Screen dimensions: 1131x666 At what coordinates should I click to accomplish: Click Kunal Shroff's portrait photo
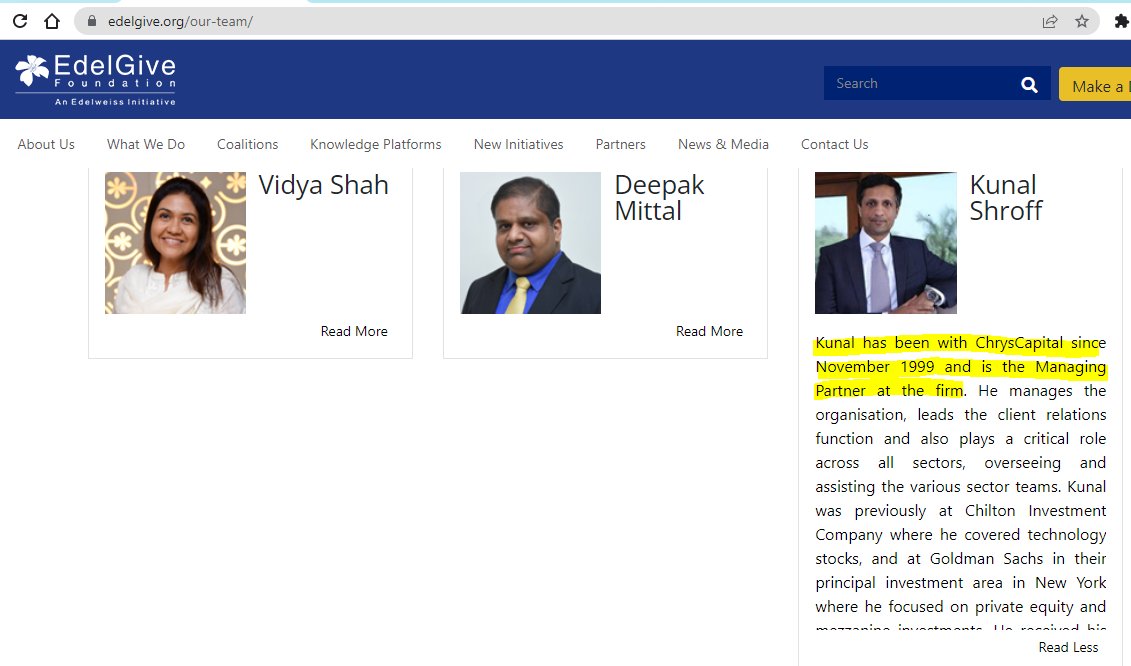[x=886, y=242]
